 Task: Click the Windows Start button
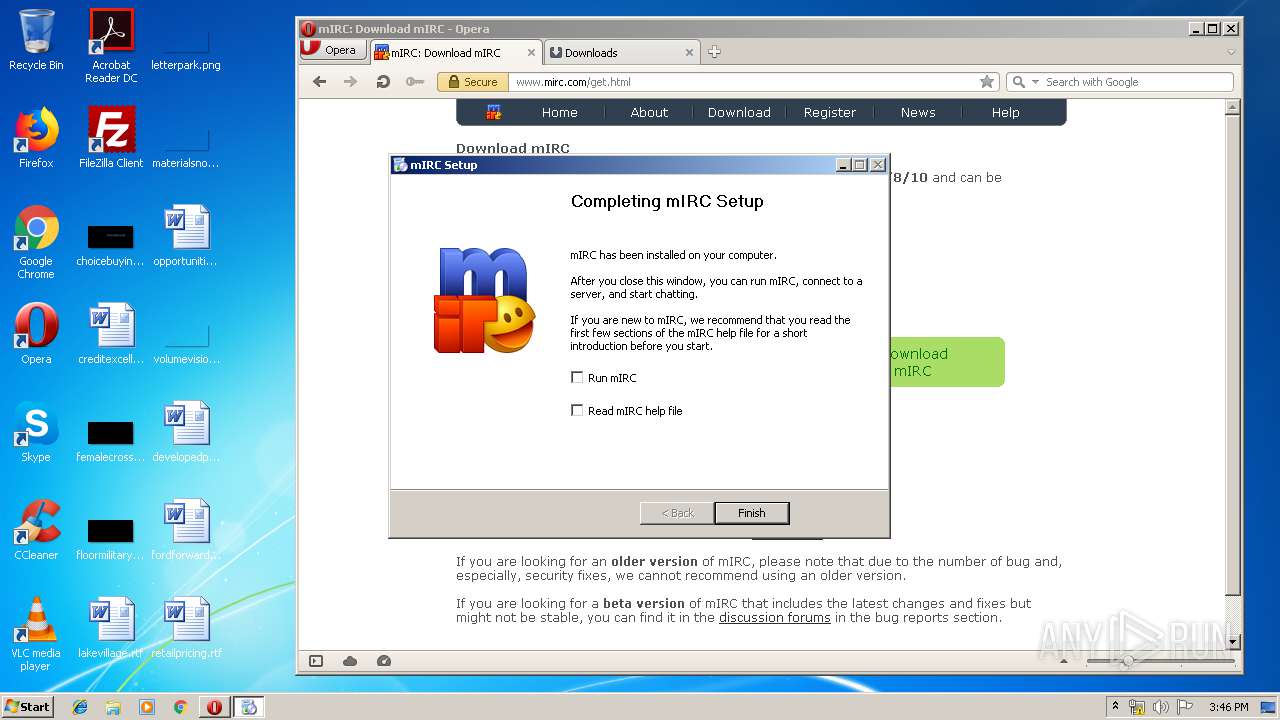click(x=27, y=706)
